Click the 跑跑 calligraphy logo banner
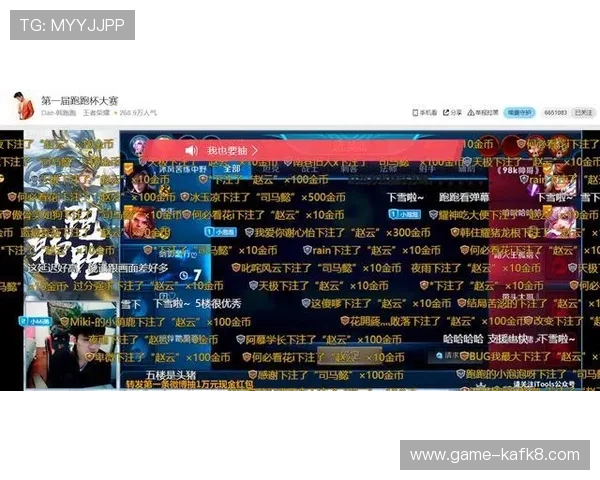The image size is (600, 480). tap(71, 241)
